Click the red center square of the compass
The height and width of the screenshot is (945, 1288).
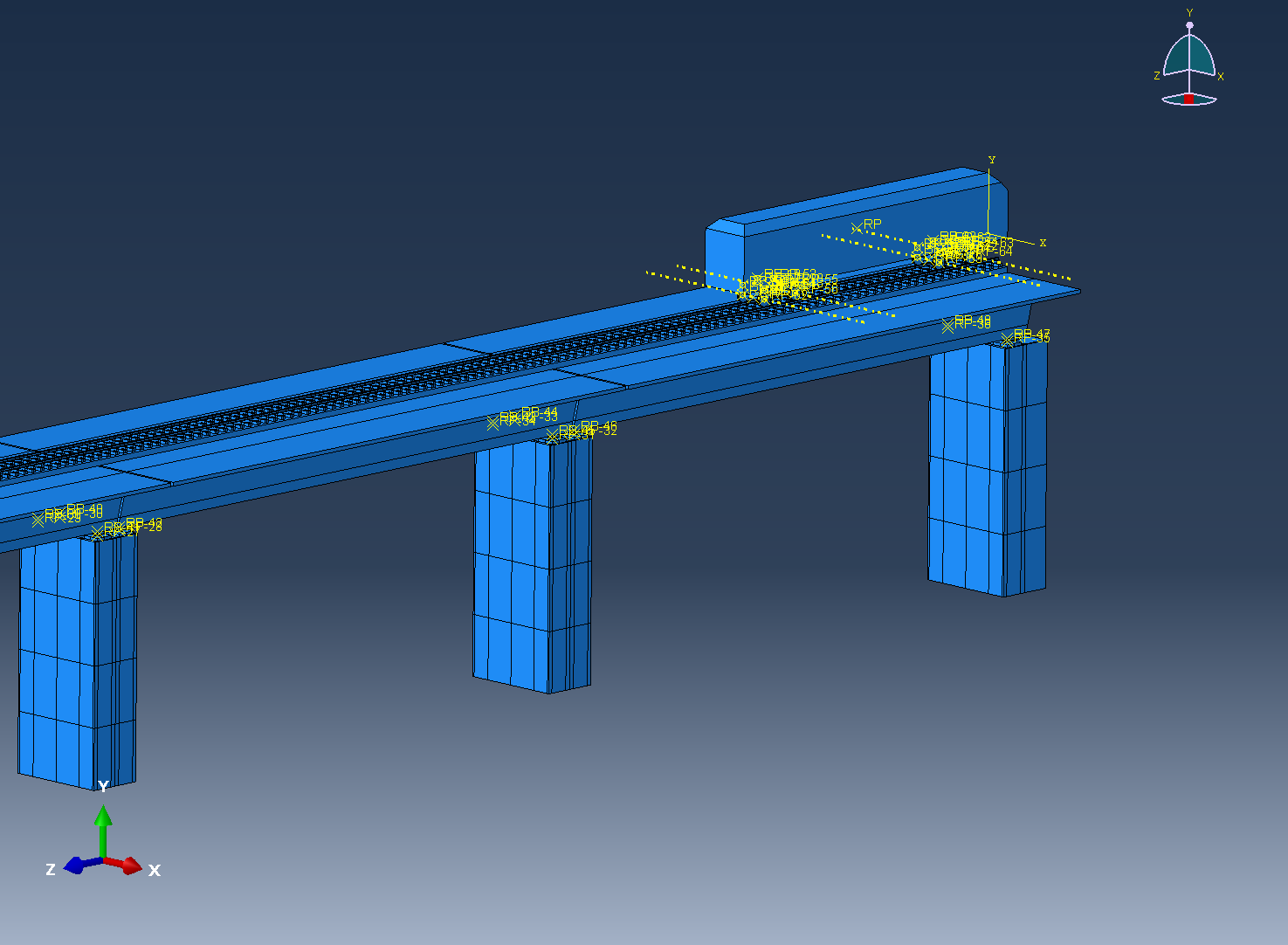pyautogui.click(x=1188, y=99)
